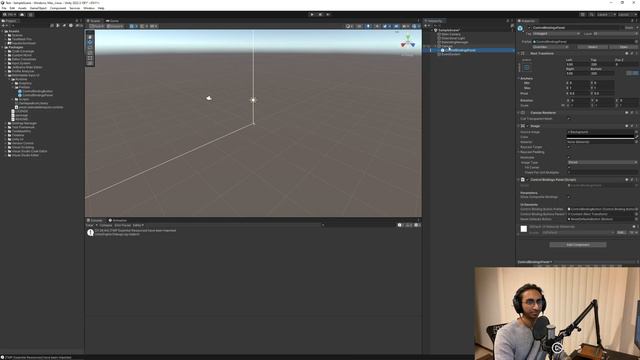Click the prefab Select button
Viewport: 640px width, 360px height.
pos(593,47)
